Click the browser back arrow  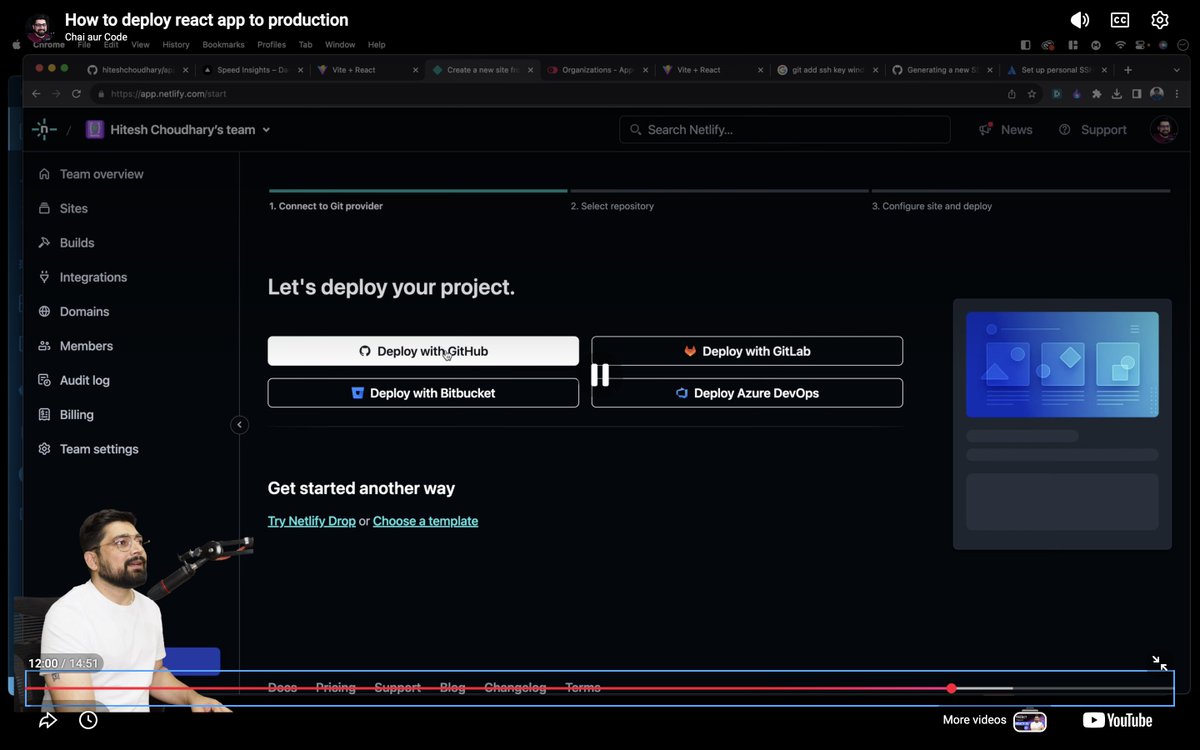36,94
